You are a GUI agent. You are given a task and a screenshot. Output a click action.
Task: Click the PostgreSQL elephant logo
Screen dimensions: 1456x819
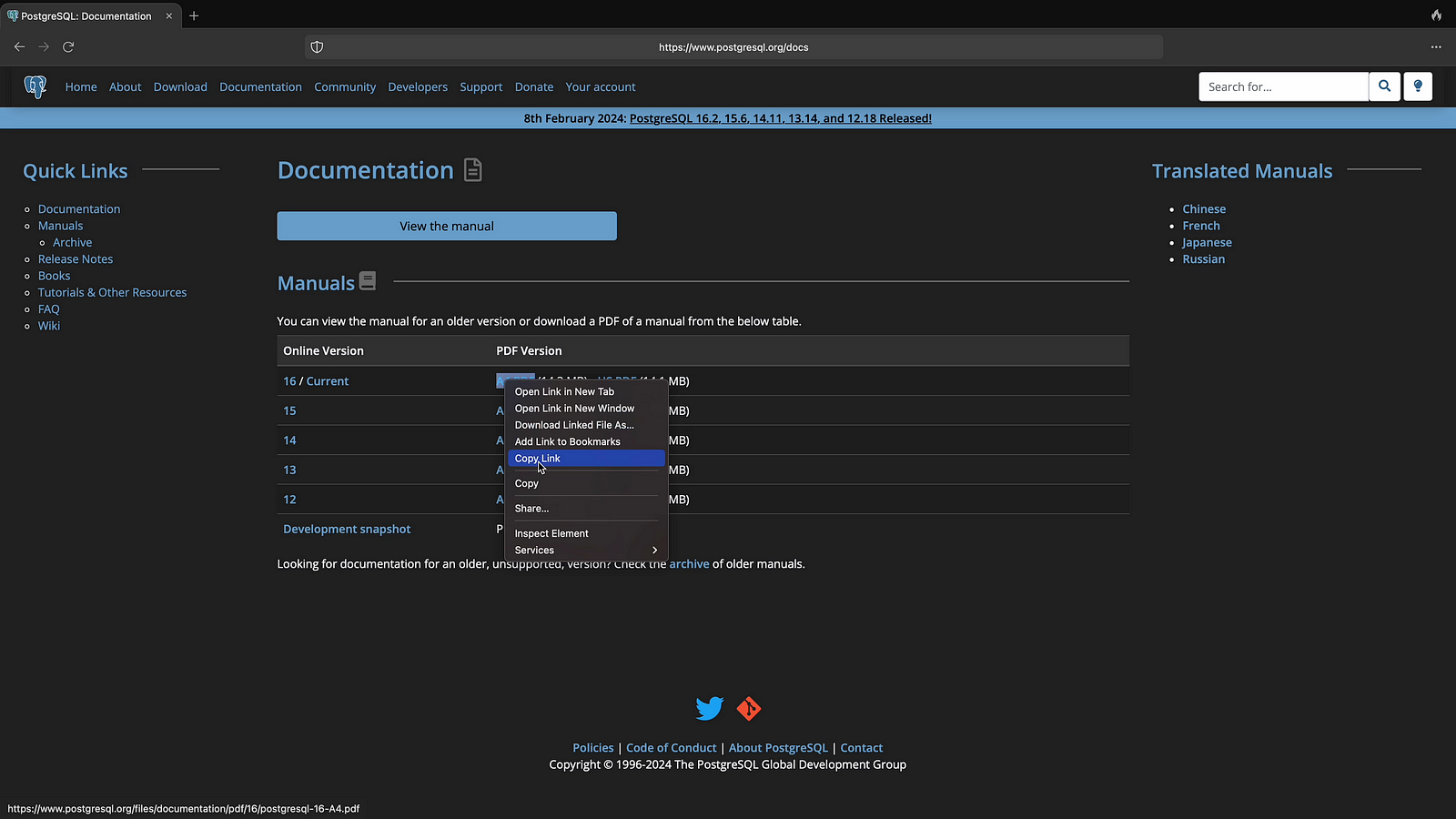click(35, 86)
